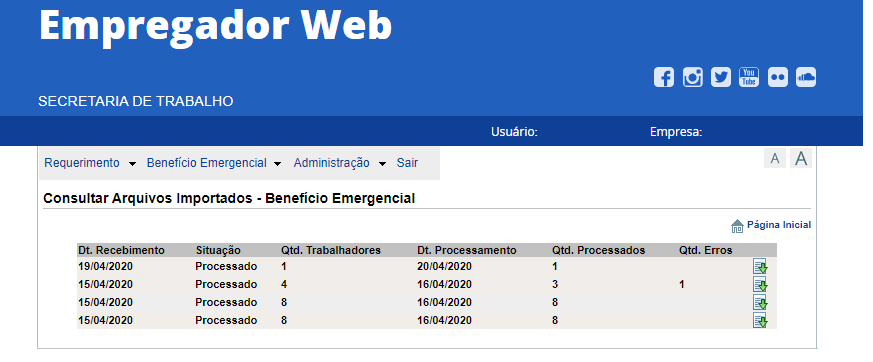Download last row's imported file

coord(760,320)
